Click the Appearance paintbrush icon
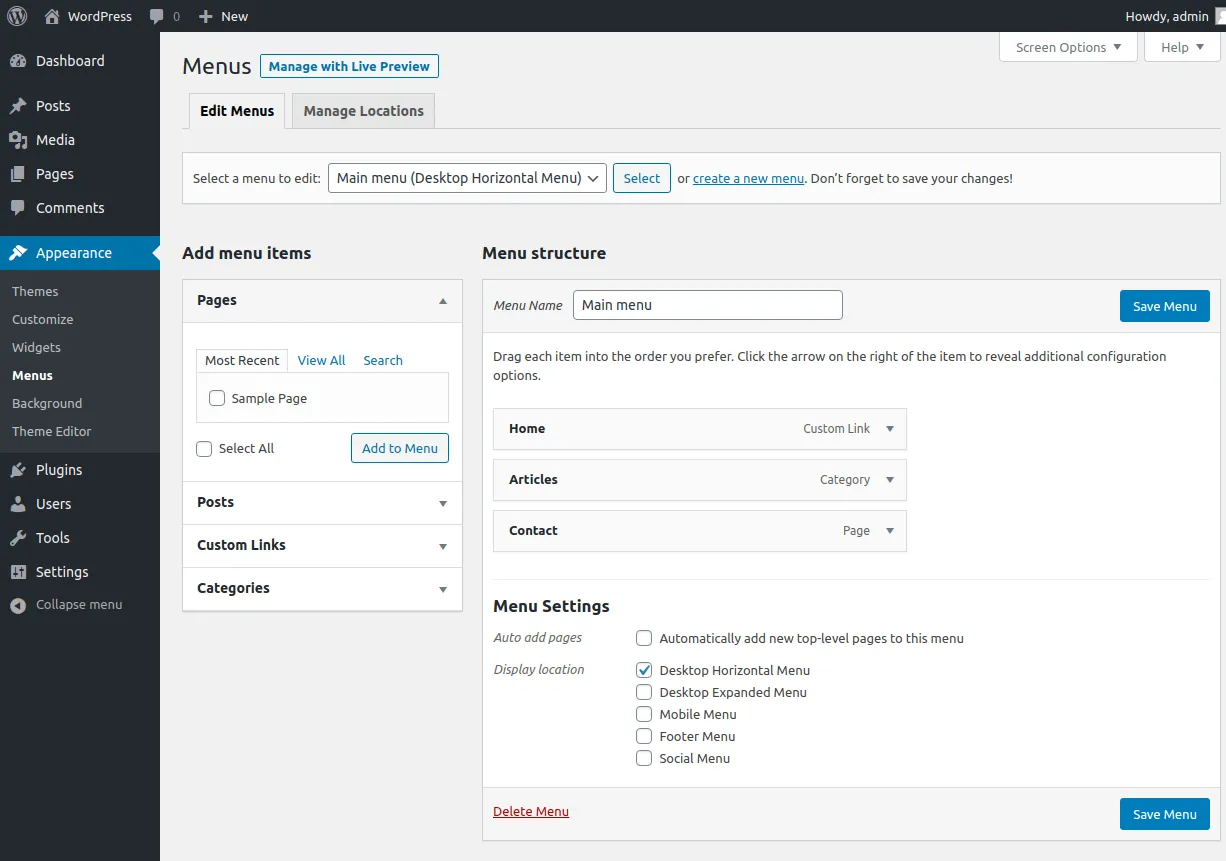 [x=18, y=253]
